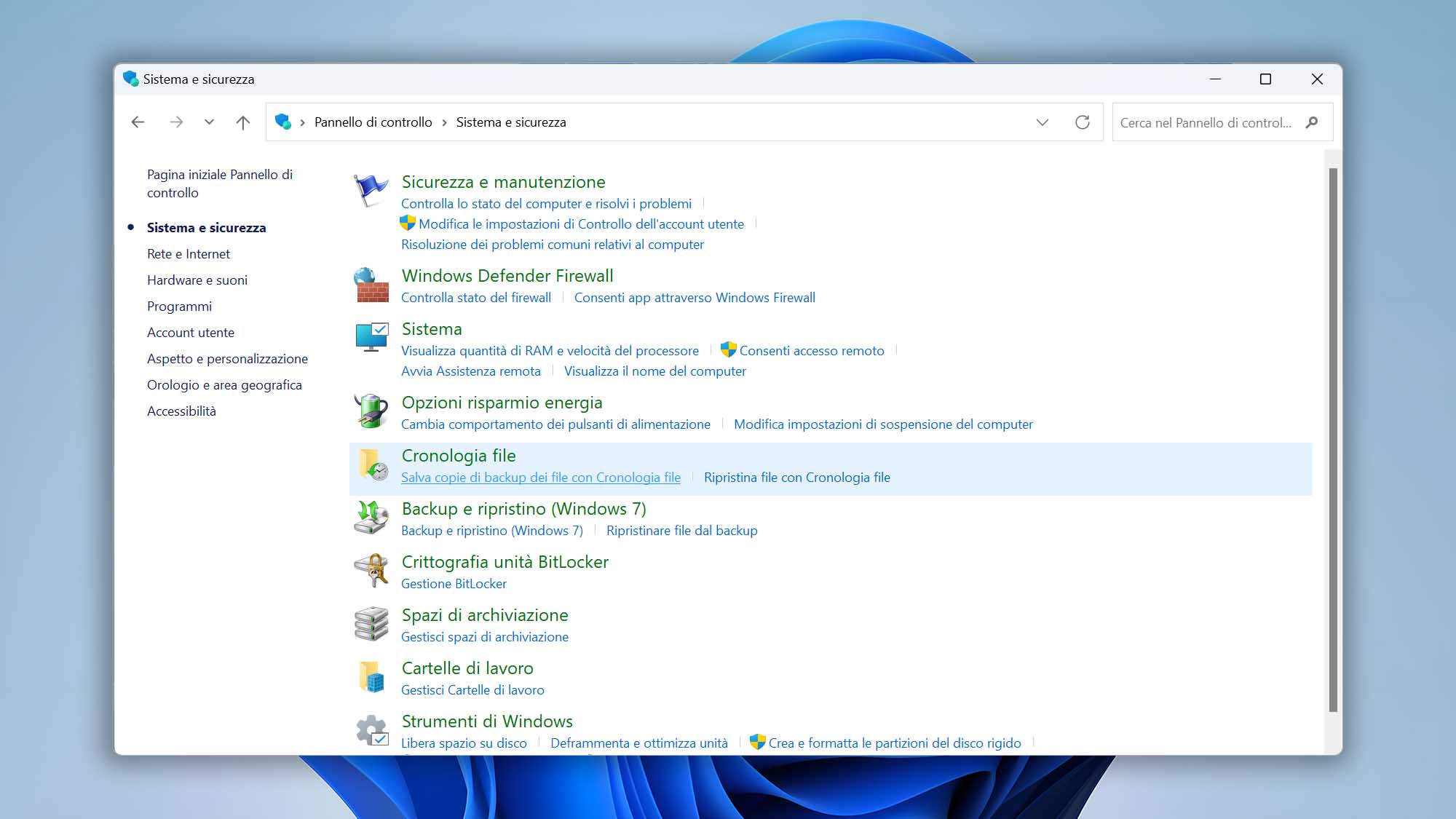Refresh the Control Panel view
Viewport: 1456px width, 819px height.
coord(1083,122)
